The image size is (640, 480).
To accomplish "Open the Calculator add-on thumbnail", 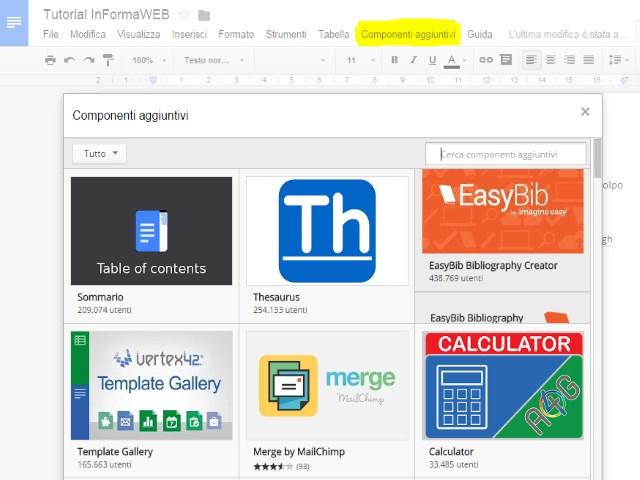I will 504,385.
